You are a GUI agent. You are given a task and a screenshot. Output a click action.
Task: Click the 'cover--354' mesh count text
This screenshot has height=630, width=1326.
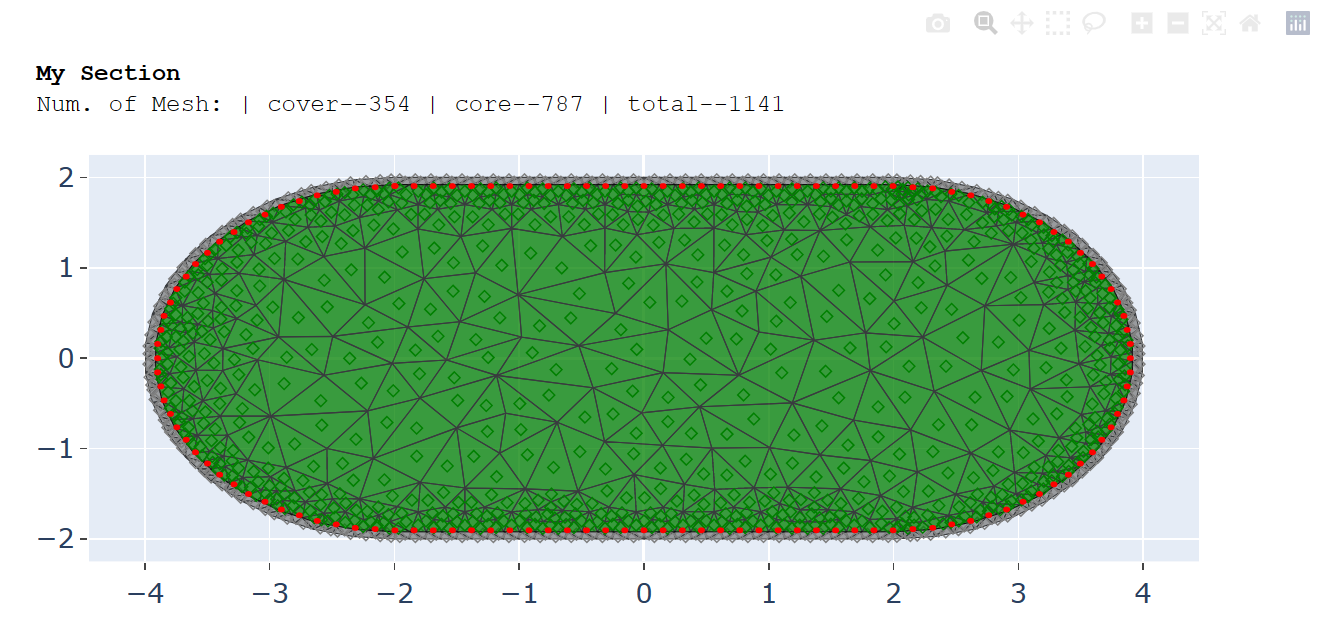point(338,104)
